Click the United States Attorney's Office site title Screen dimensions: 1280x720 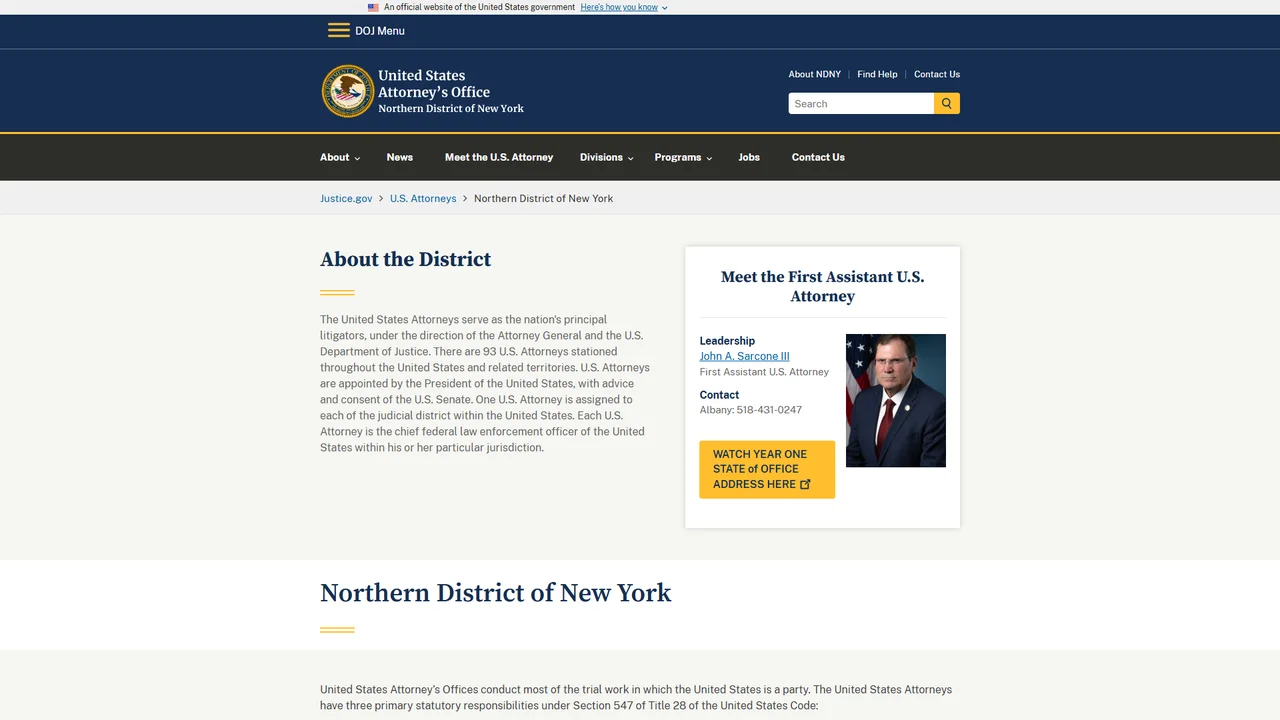tap(451, 91)
